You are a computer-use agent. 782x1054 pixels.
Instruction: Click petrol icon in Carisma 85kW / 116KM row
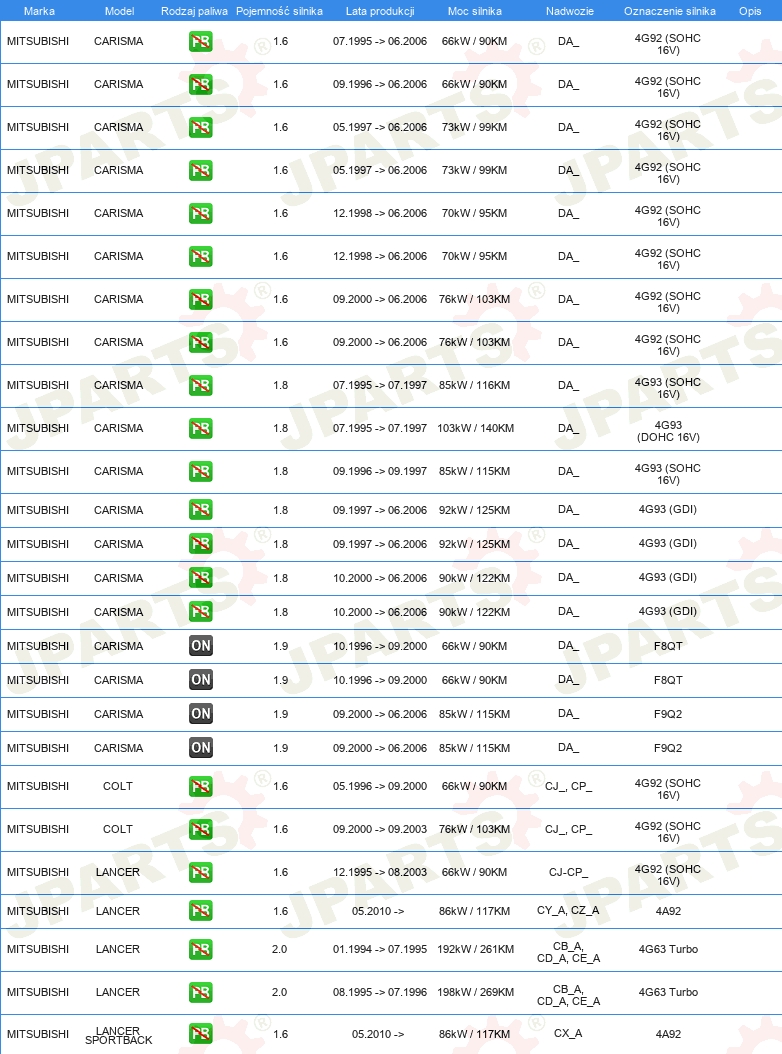click(x=200, y=386)
